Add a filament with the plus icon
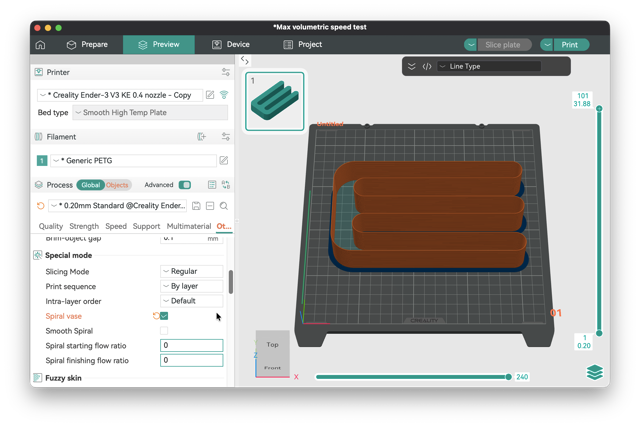Viewport: 640px width, 427px height. pyautogui.click(x=202, y=137)
